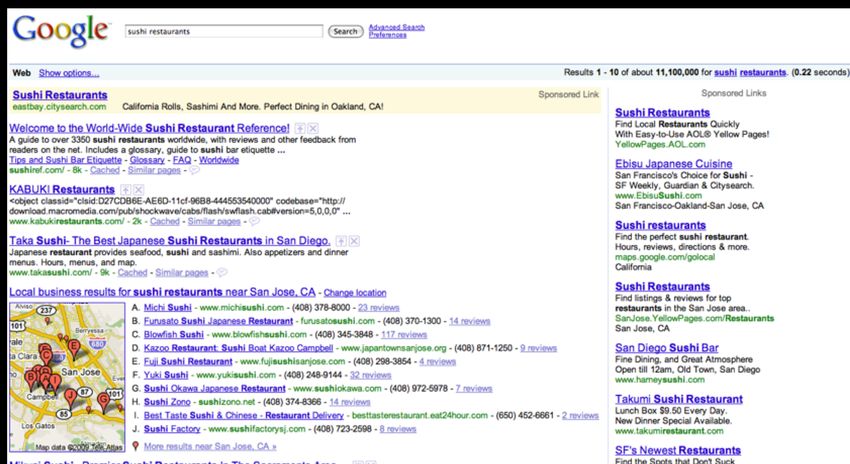The height and width of the screenshot is (464, 850).
Task: Open the Preferences link
Action: click(x=387, y=35)
